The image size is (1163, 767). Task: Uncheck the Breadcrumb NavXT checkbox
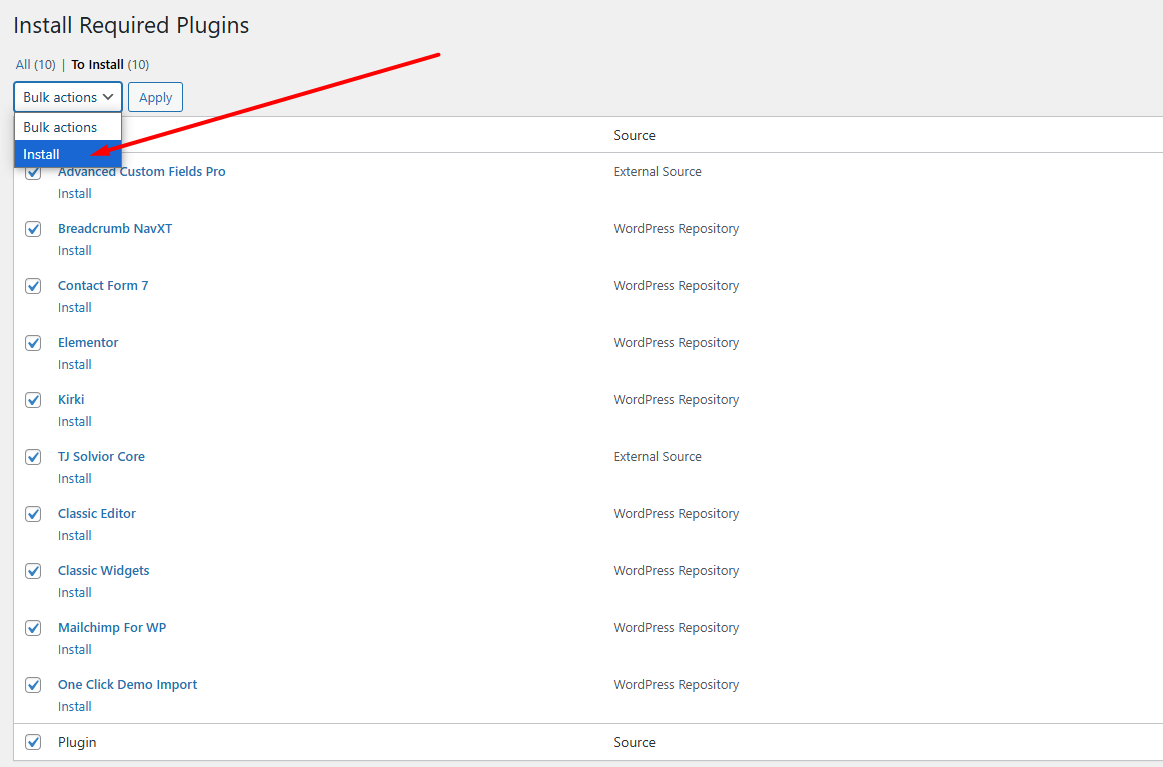point(33,228)
